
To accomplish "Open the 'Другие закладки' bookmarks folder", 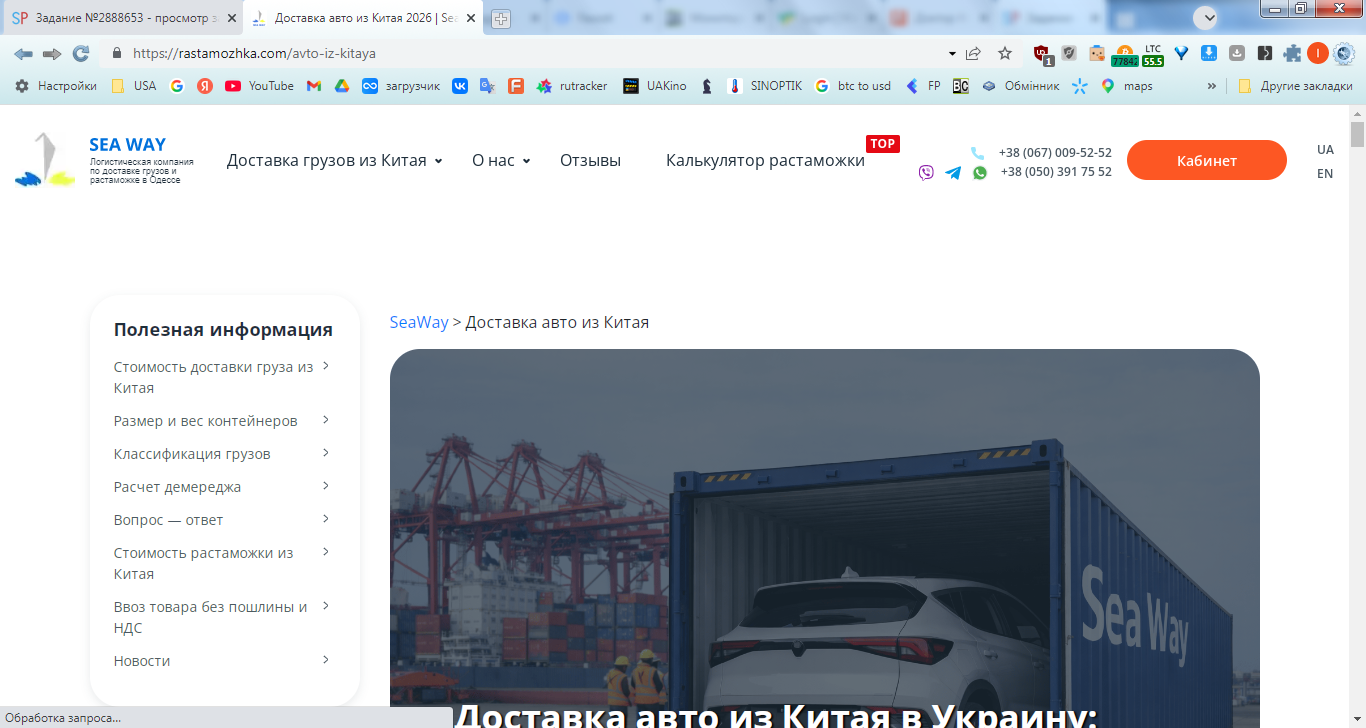I will (1295, 86).
